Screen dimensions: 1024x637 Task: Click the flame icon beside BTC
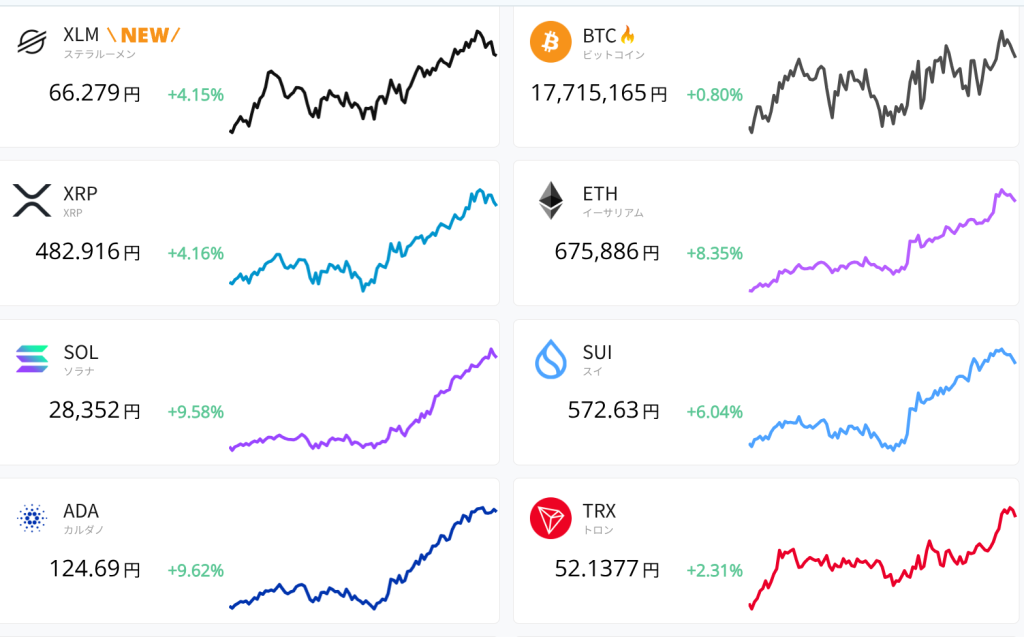point(628,35)
